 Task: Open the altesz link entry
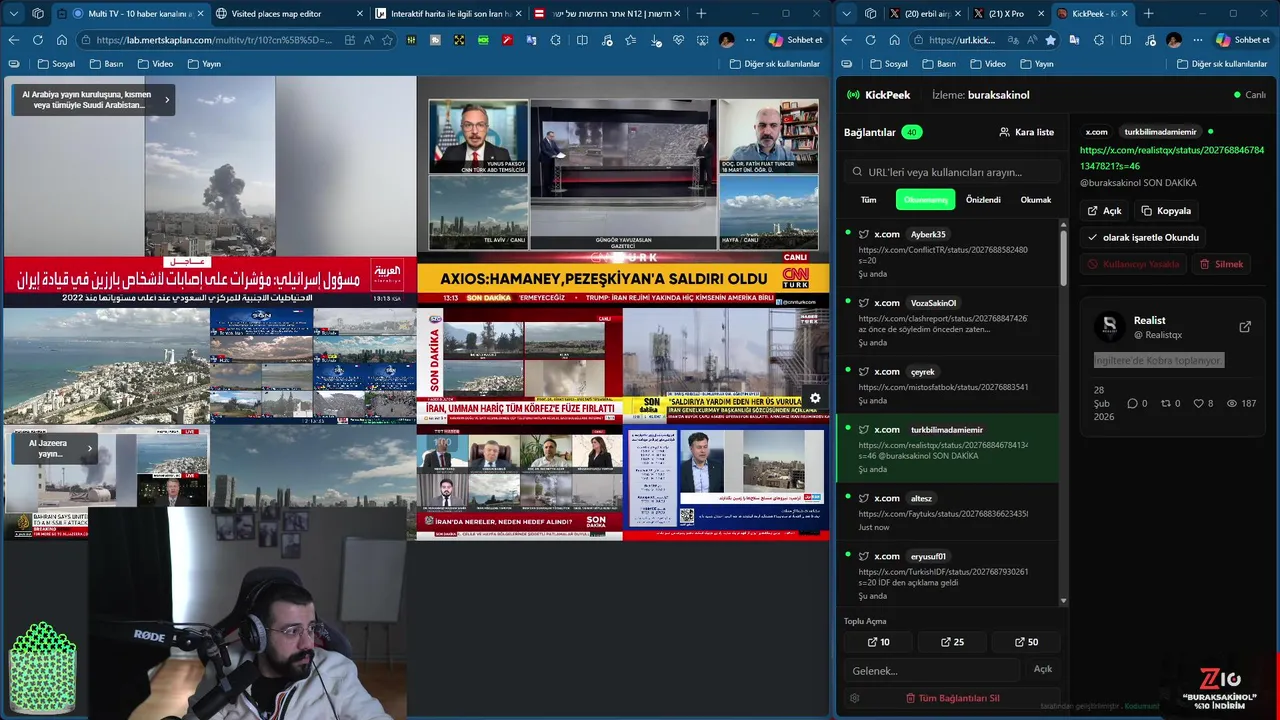click(948, 511)
